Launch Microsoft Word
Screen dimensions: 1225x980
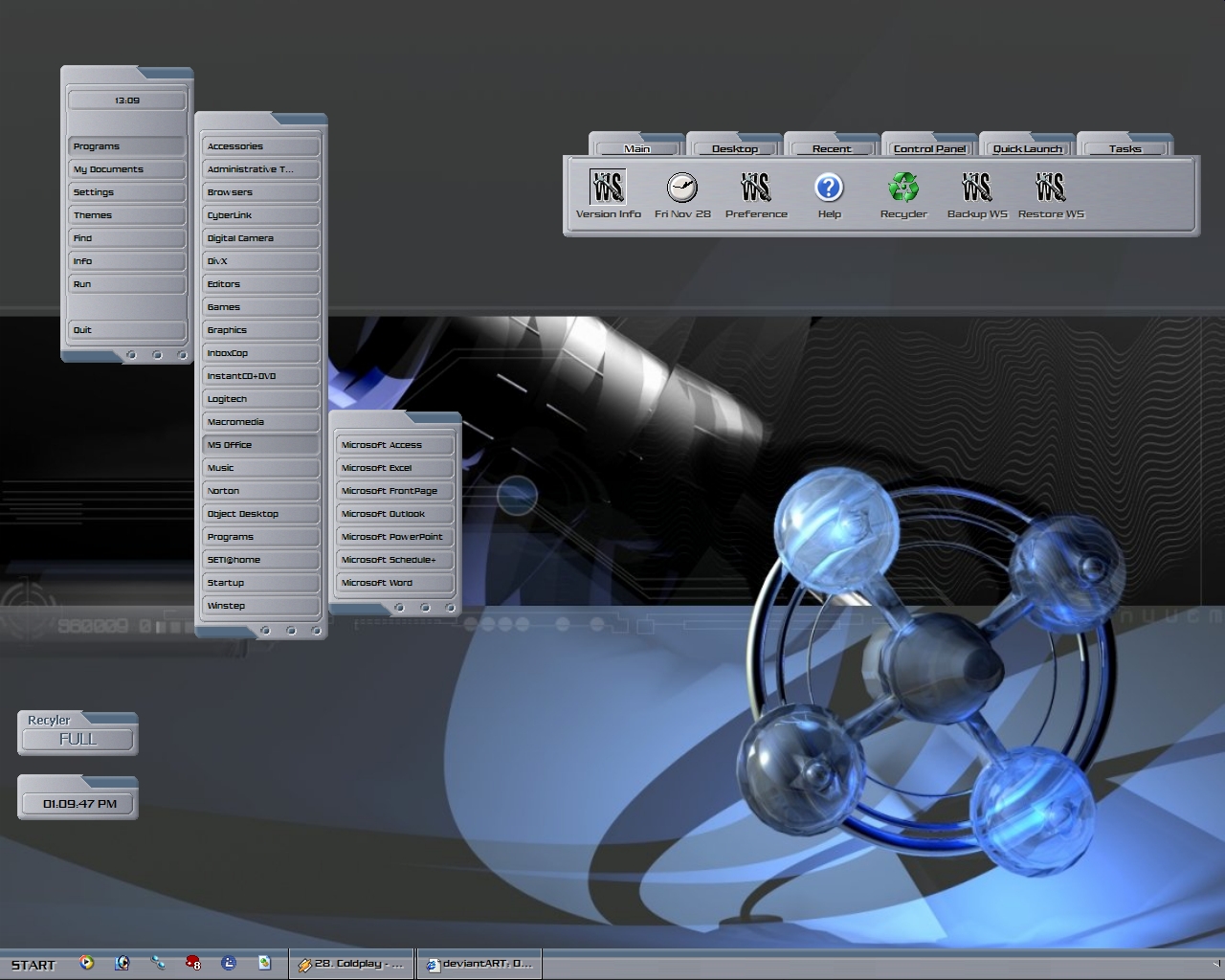(x=395, y=583)
